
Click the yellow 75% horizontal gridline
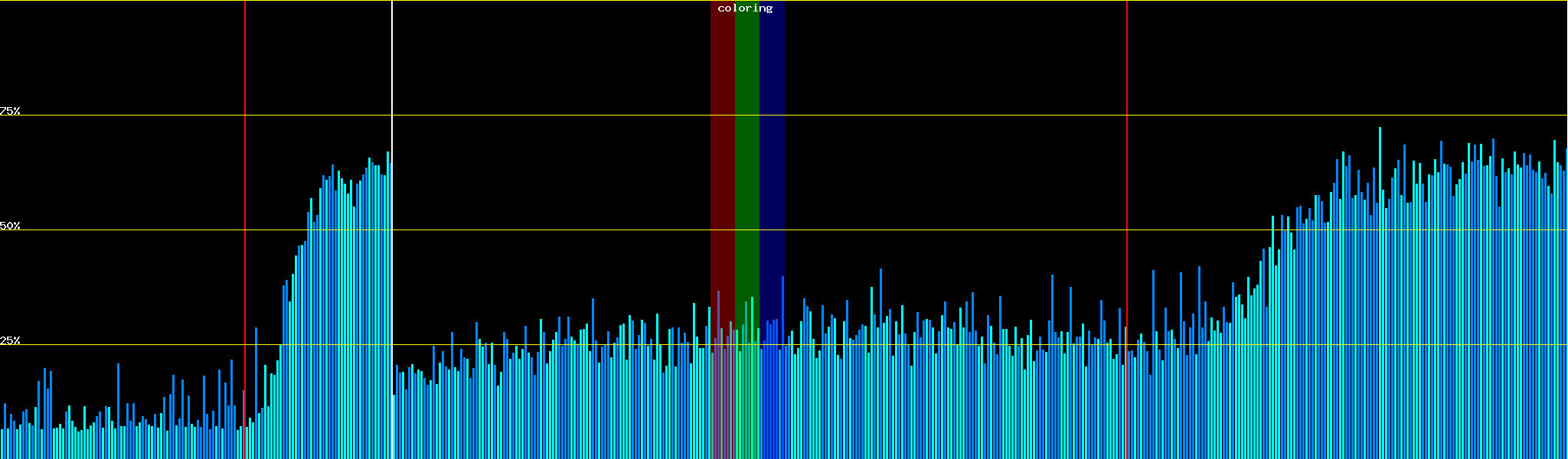919,116
